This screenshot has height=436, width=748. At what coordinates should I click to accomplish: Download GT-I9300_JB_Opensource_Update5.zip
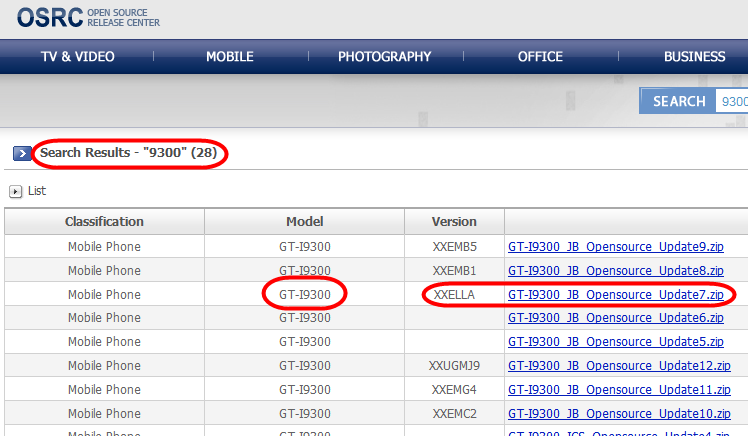pos(616,342)
